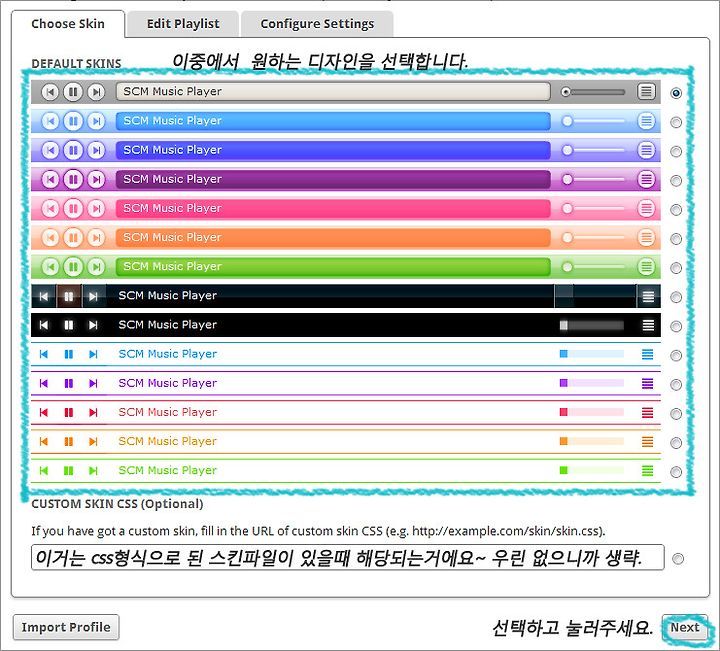Click playlist icon on glossy pink skin
The height and width of the screenshot is (651, 720).
point(646,209)
